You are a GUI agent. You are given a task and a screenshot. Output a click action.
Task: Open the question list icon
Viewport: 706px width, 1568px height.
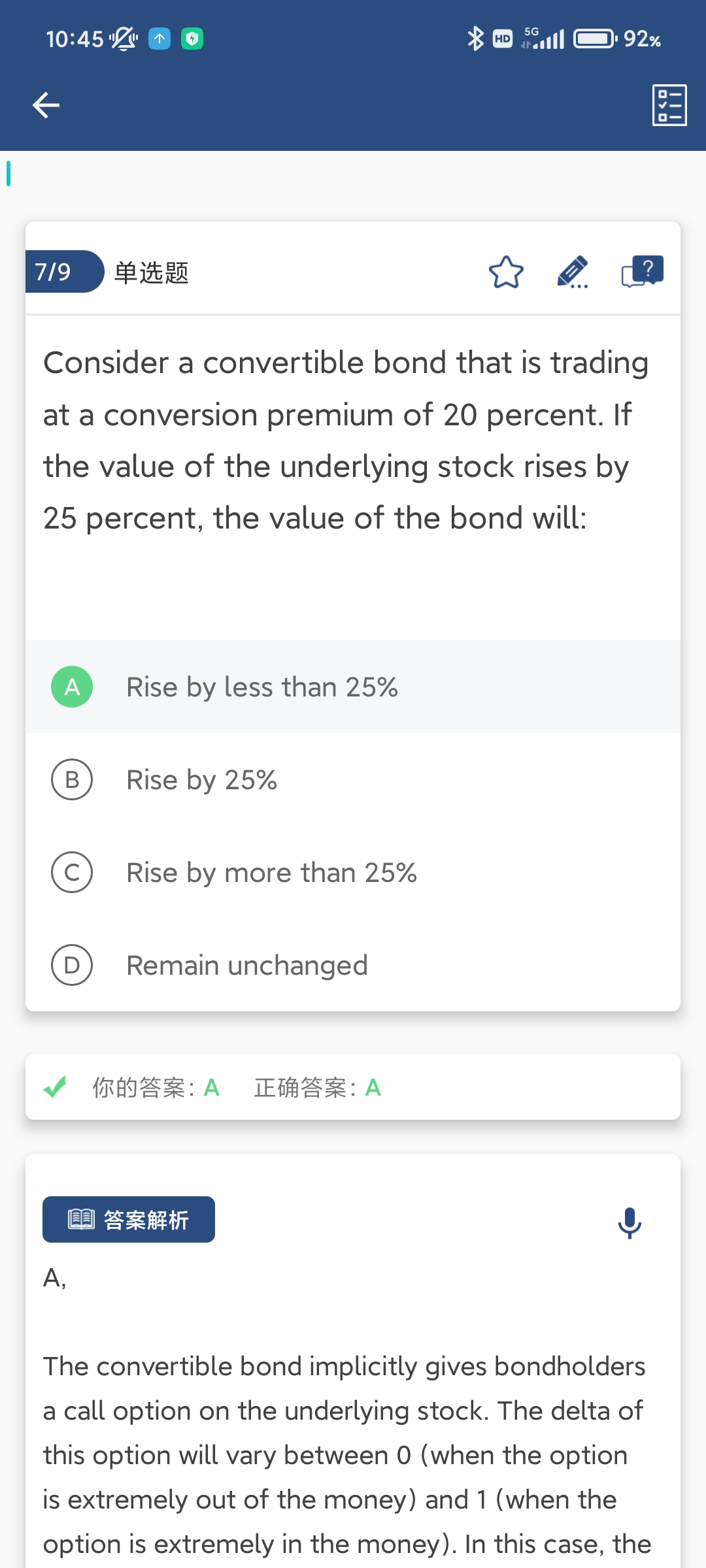(669, 105)
